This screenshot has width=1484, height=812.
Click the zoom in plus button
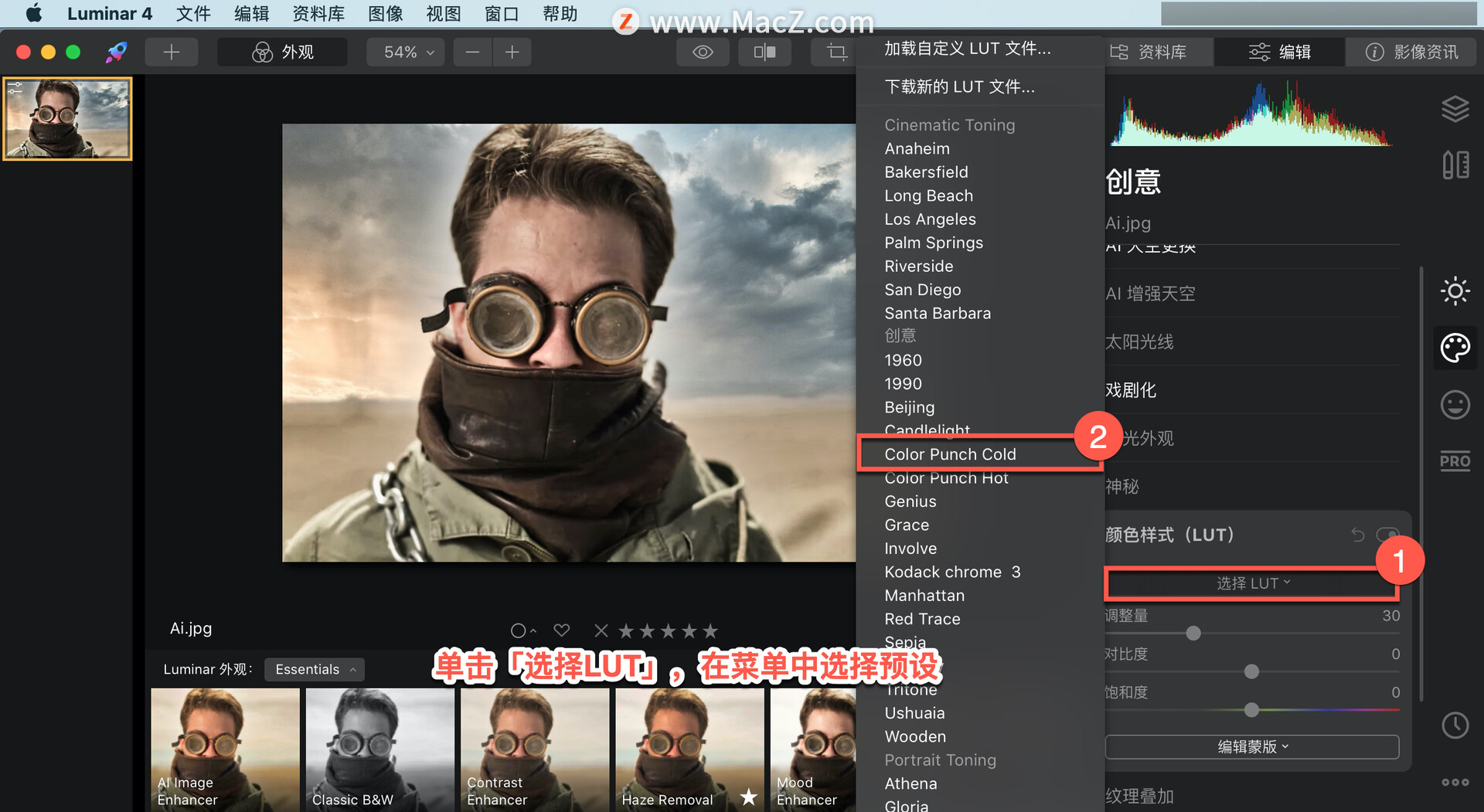tap(512, 52)
